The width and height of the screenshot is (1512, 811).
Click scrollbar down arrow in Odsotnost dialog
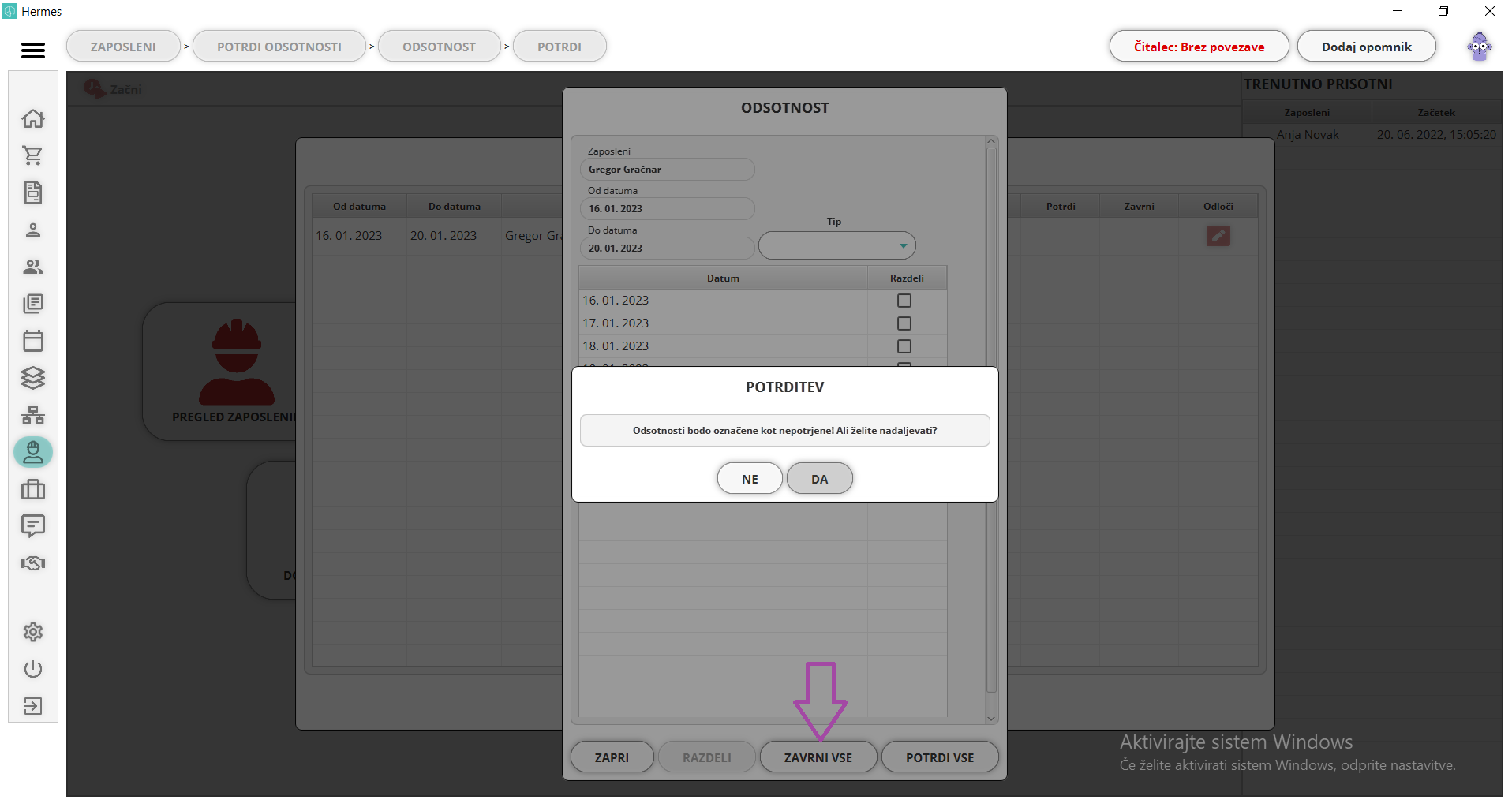[x=991, y=719]
